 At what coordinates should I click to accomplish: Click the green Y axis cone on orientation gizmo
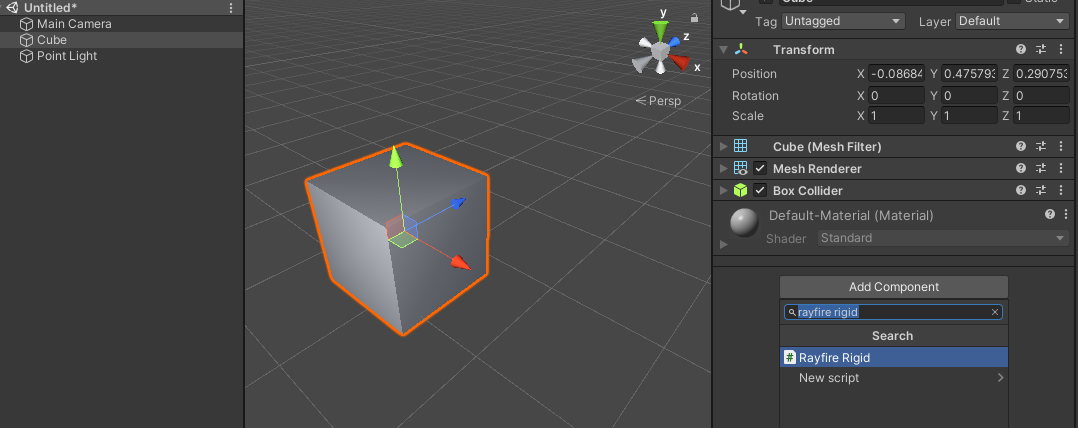[x=661, y=30]
